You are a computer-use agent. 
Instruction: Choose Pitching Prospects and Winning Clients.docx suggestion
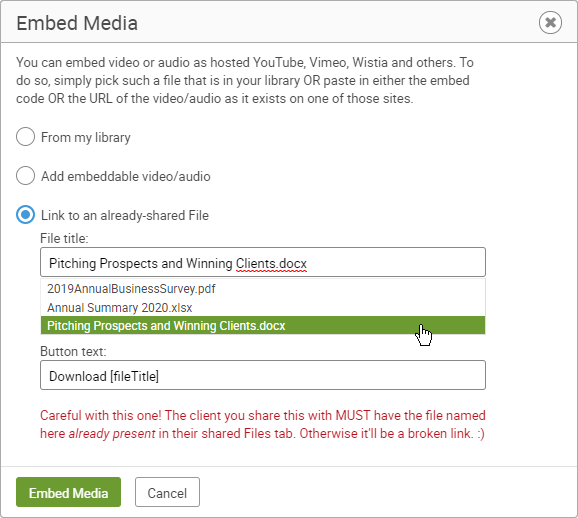point(263,326)
